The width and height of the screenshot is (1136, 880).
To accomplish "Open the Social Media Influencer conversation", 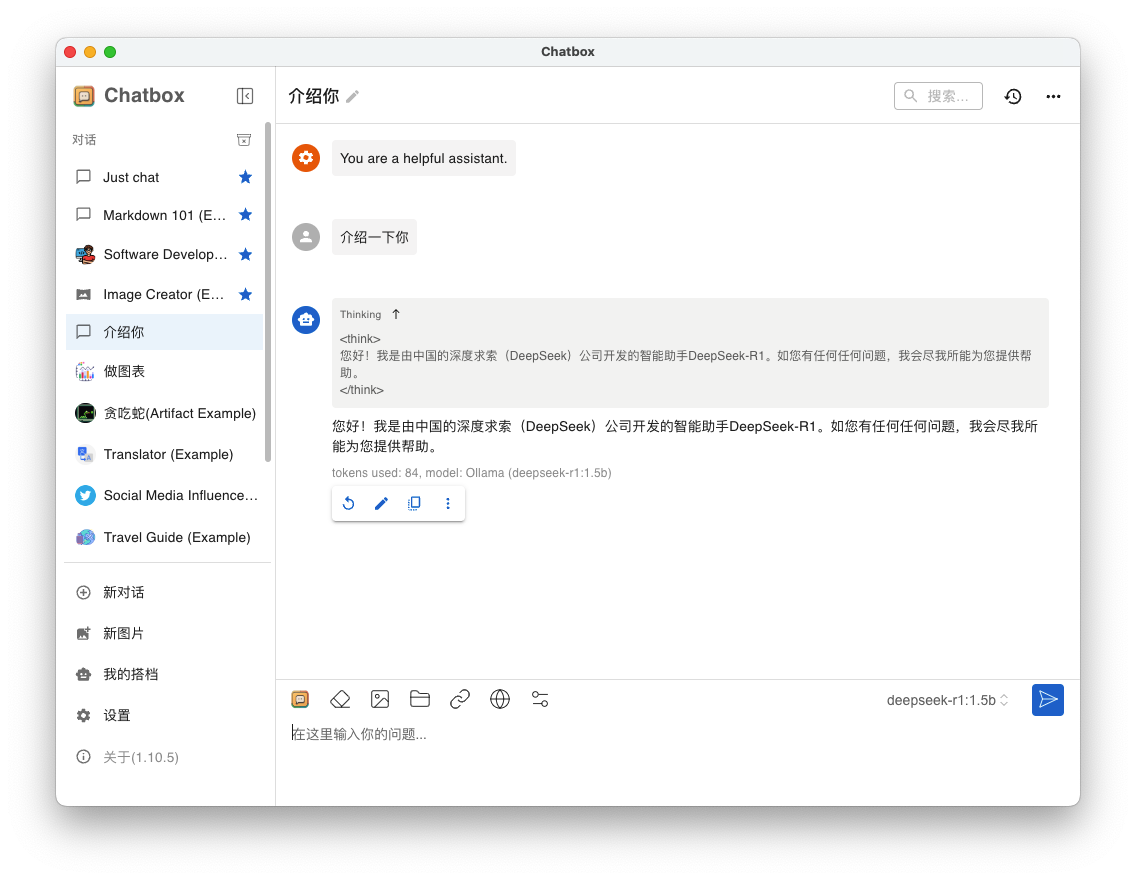I will click(164, 495).
